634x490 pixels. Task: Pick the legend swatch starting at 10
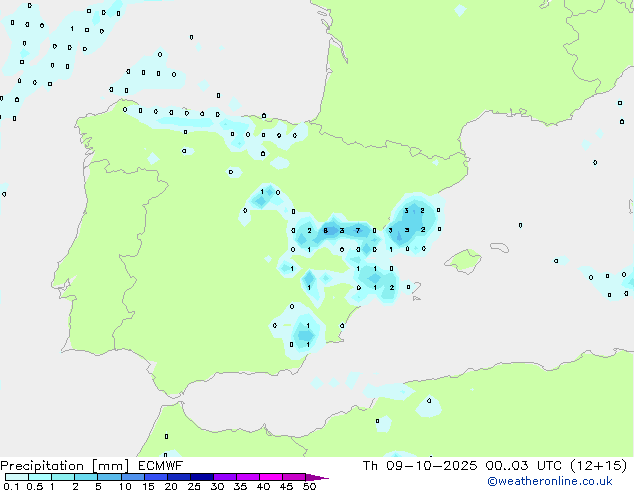tap(132, 477)
